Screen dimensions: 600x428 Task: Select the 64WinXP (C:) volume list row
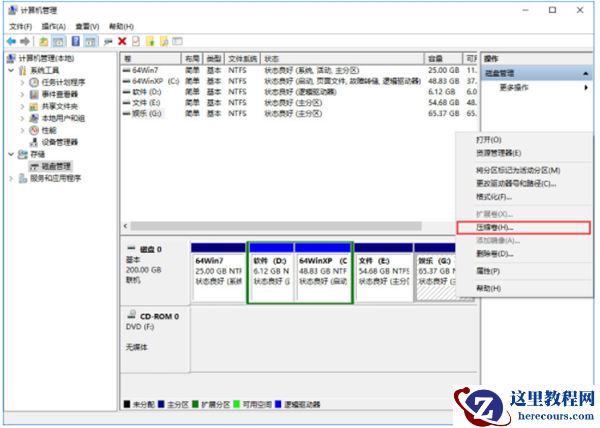[300, 81]
